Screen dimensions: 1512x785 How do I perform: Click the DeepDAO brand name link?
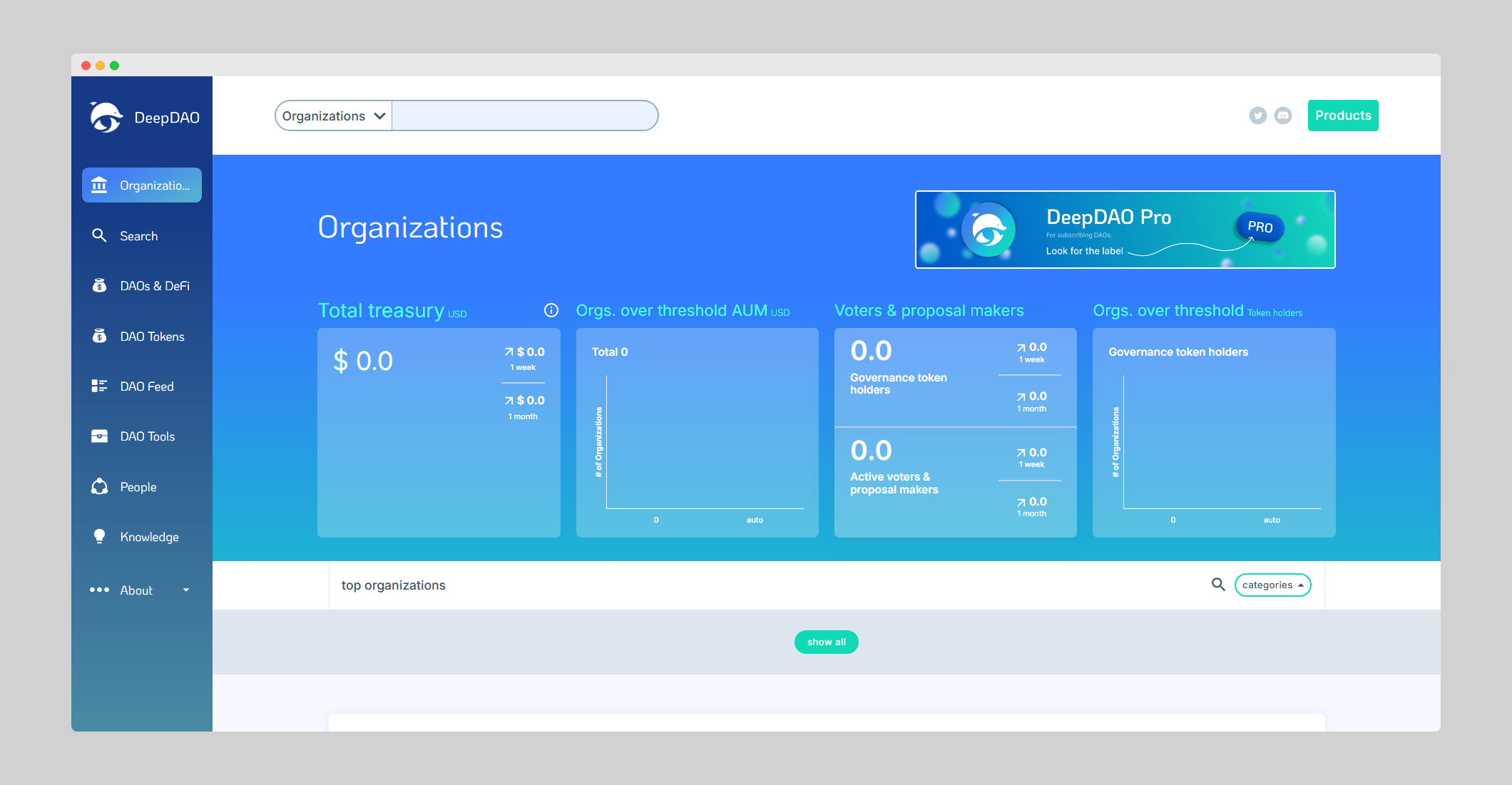pyautogui.click(x=167, y=118)
